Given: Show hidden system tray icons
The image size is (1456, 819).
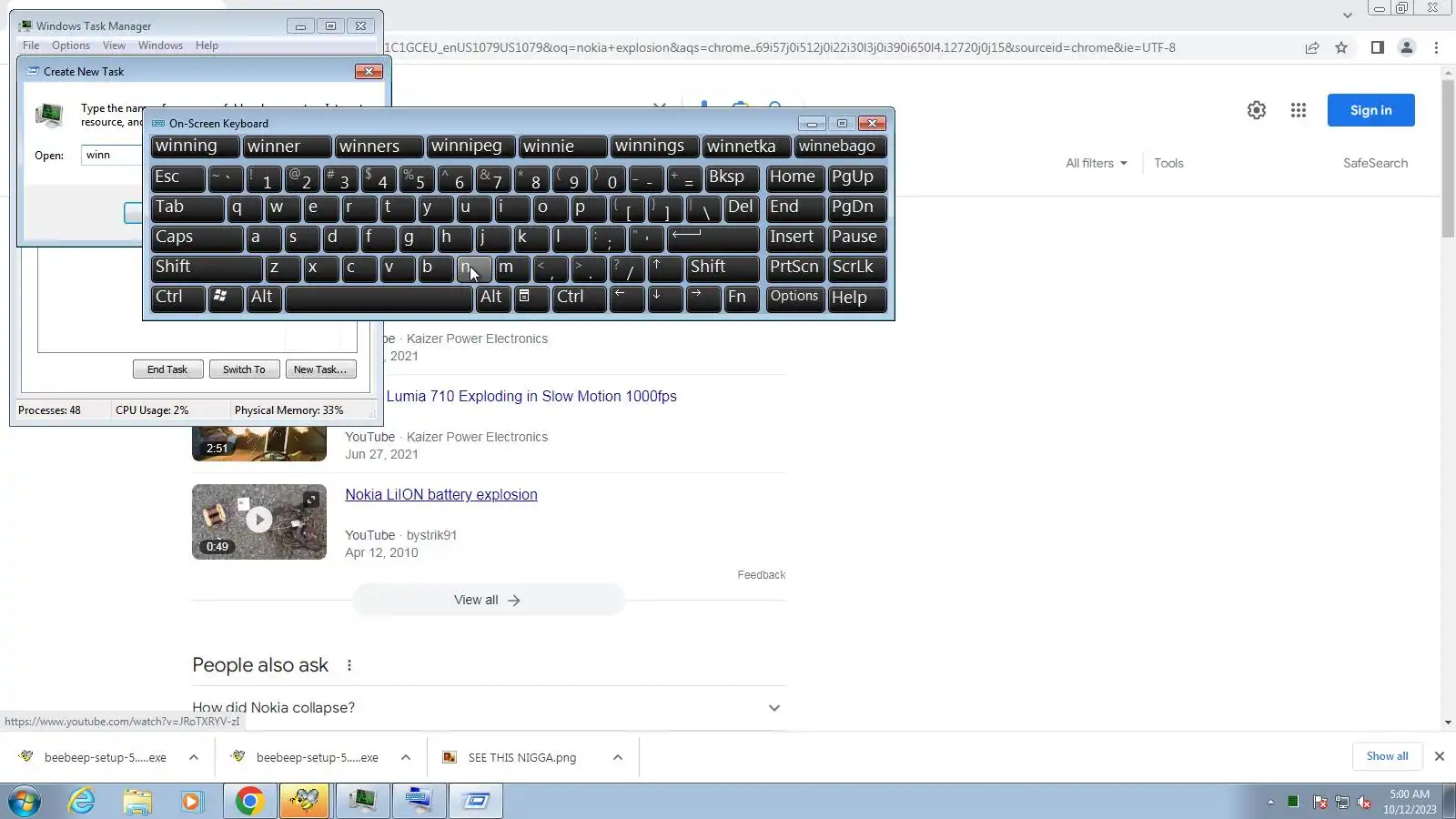Looking at the screenshot, I should pyautogui.click(x=1270, y=802).
